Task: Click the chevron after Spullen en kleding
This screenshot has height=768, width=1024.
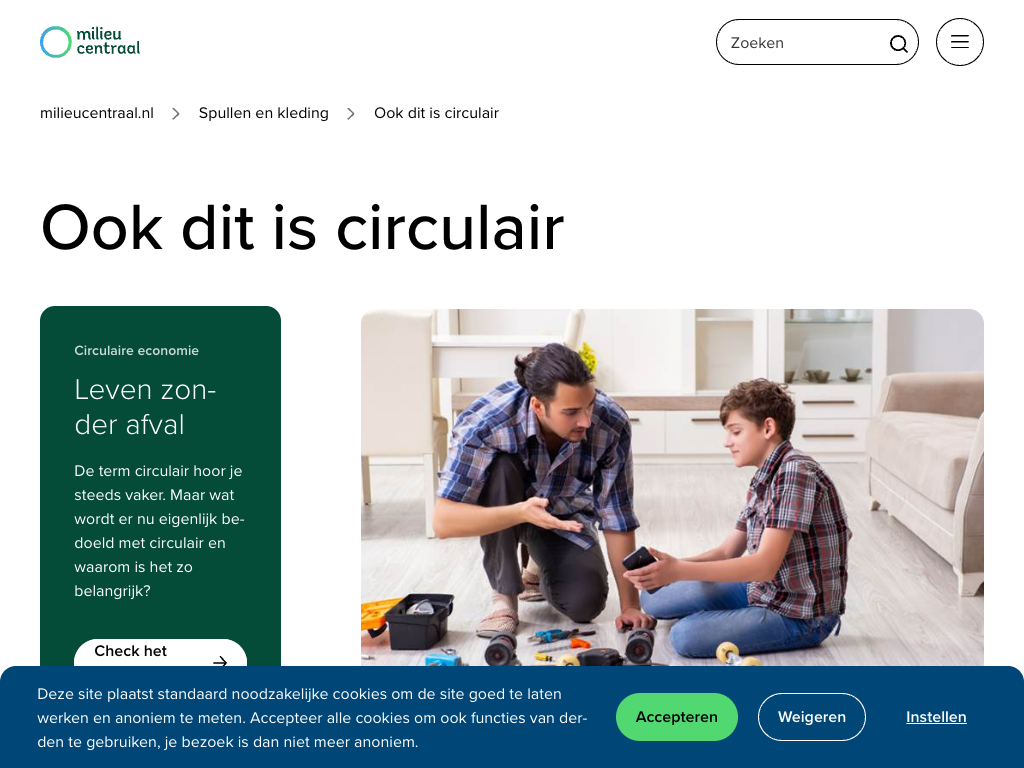Action: pyautogui.click(x=351, y=114)
